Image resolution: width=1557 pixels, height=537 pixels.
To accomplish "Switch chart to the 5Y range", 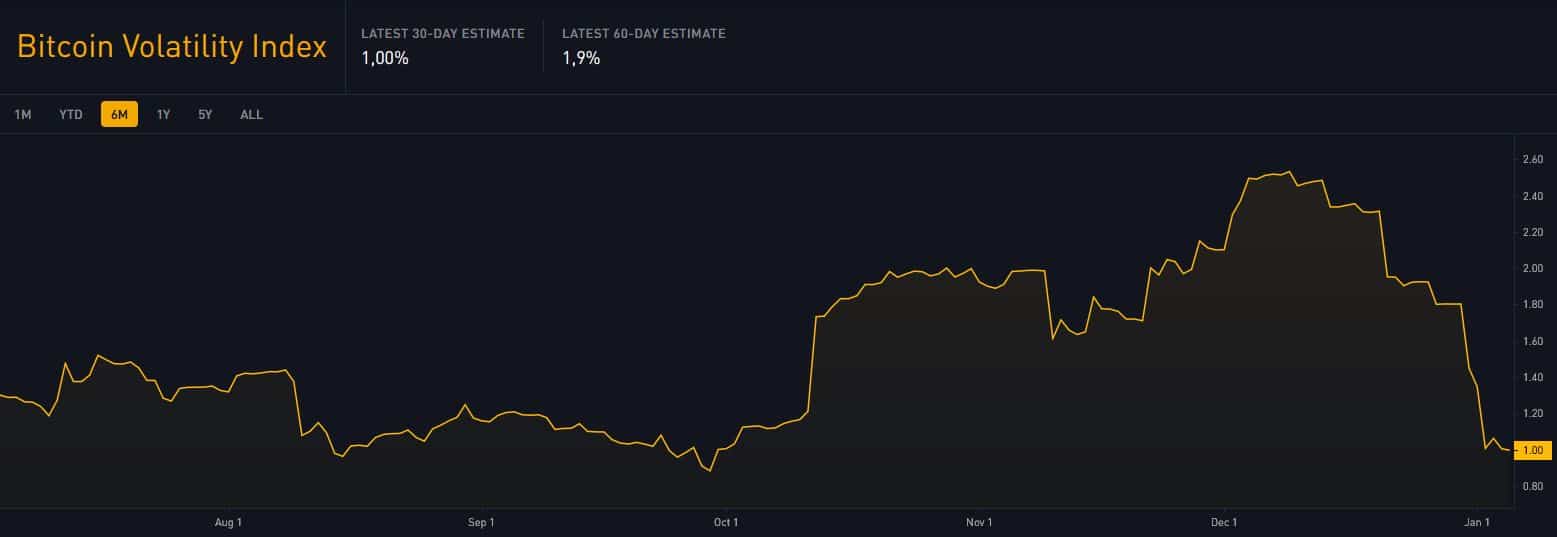I will click(205, 115).
